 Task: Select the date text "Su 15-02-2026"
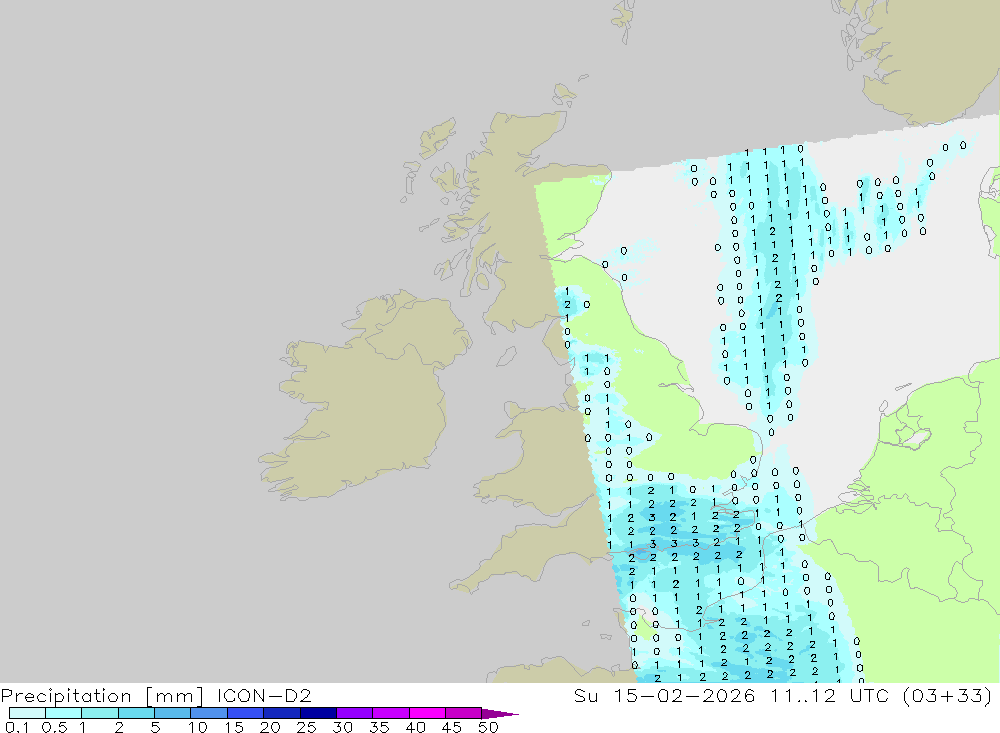[665, 695]
